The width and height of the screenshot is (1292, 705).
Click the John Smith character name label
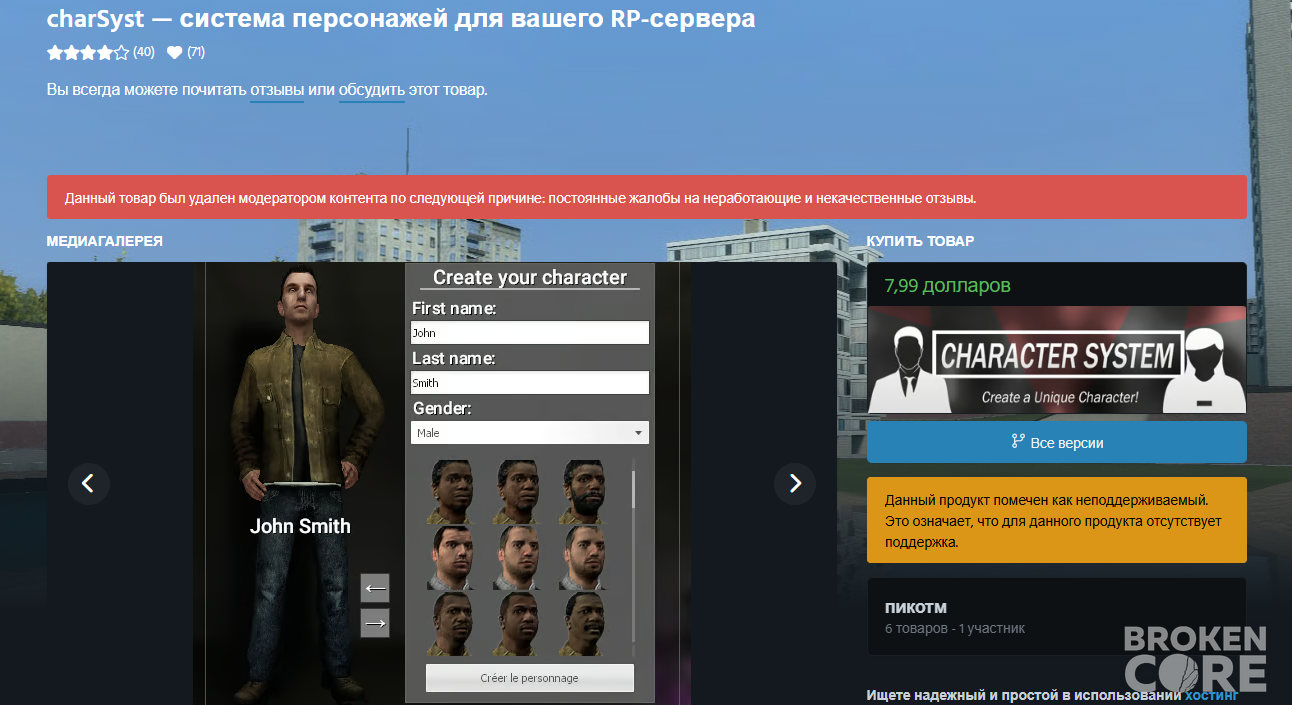point(300,526)
